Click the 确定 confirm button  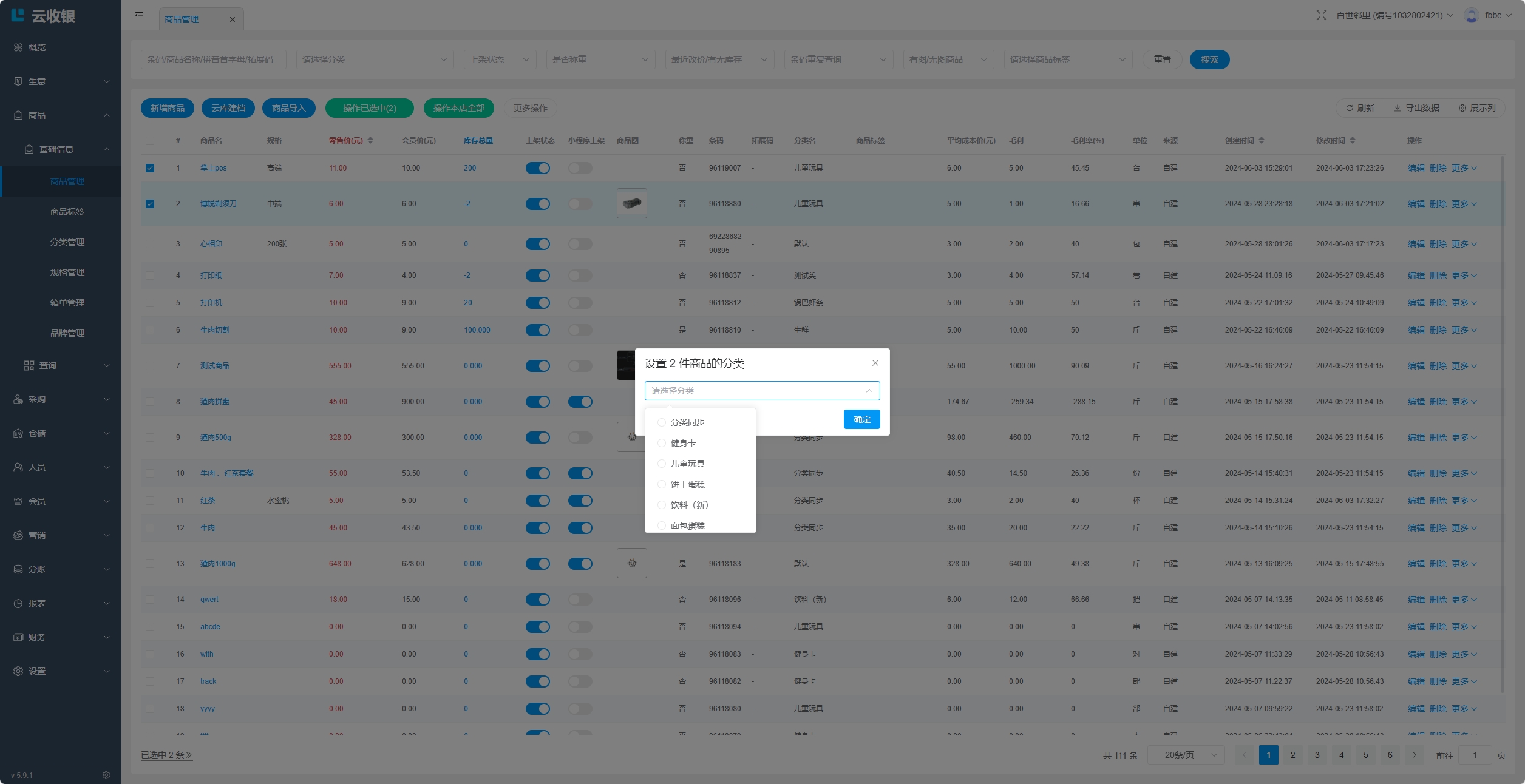pos(861,419)
